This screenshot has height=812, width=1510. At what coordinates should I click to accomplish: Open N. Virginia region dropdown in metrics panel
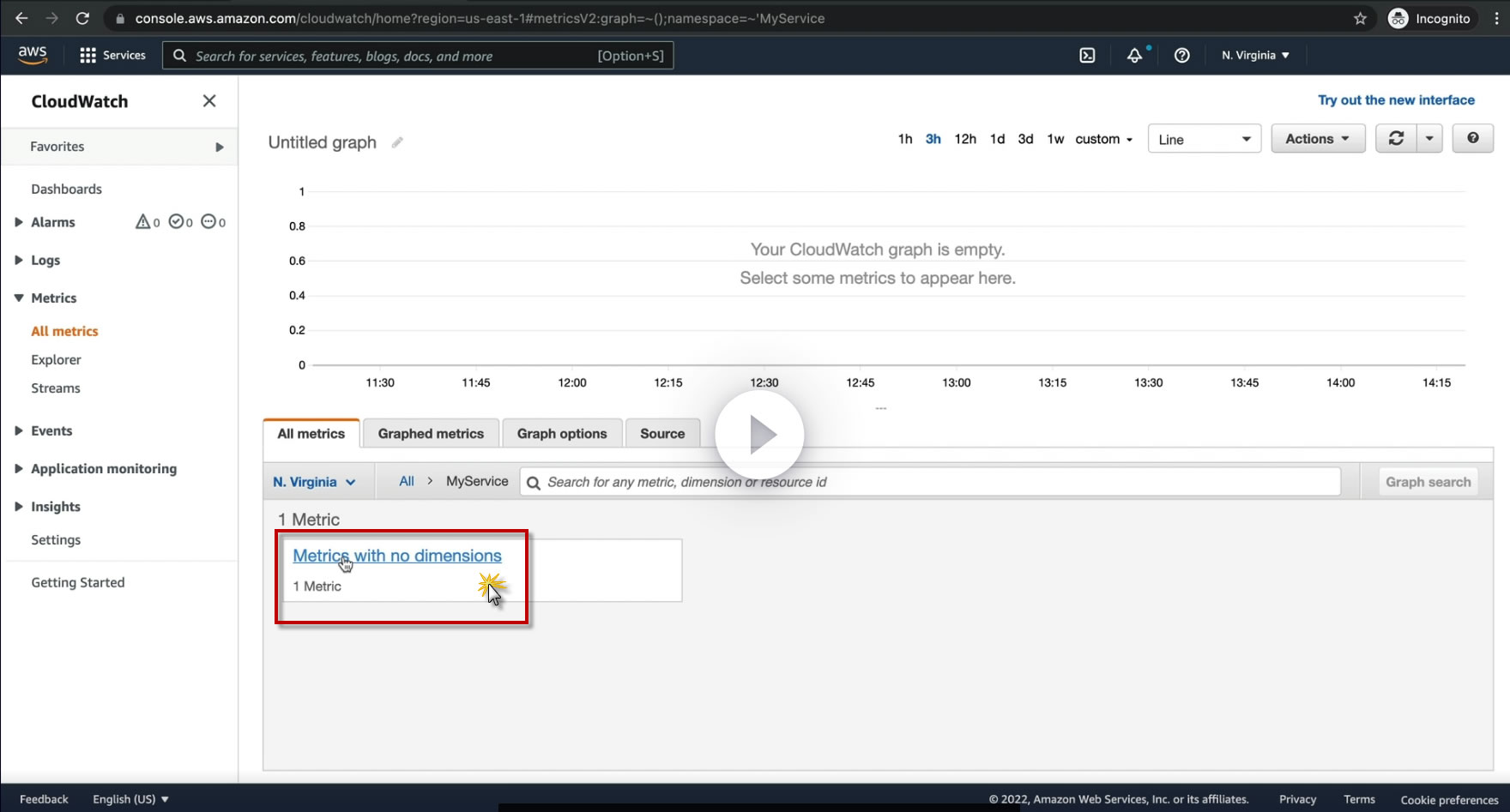pos(314,482)
